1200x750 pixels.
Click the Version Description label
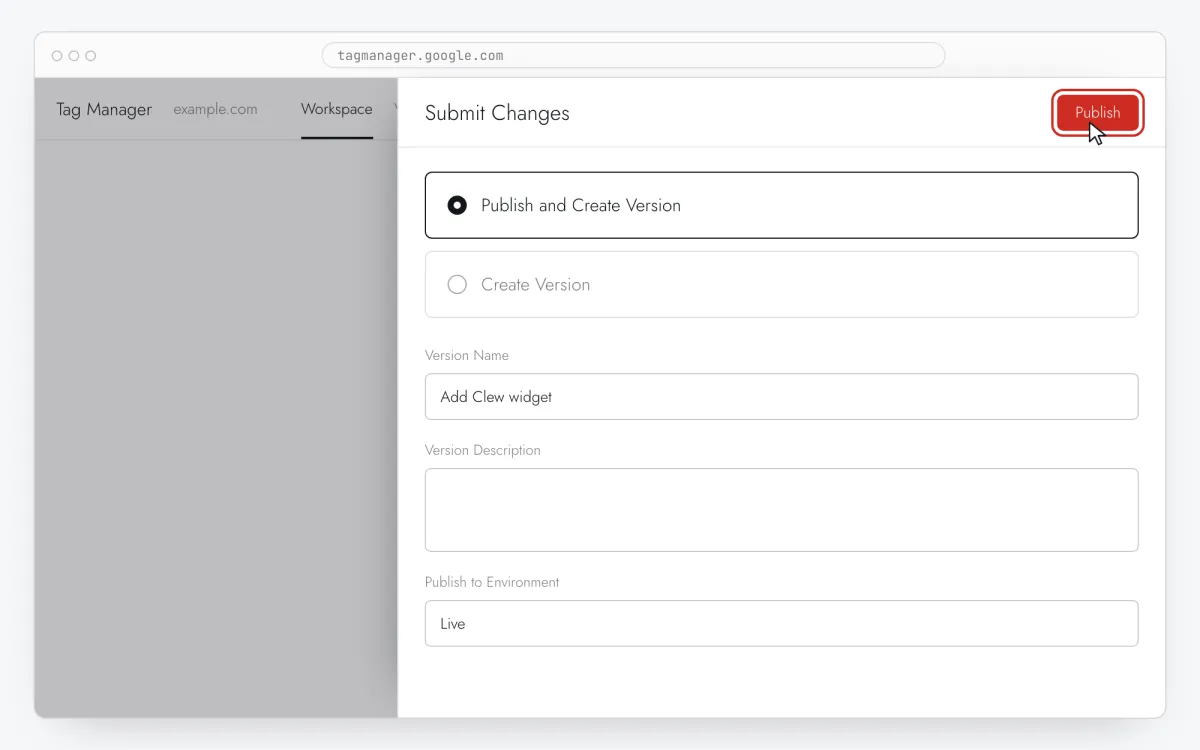[483, 450]
